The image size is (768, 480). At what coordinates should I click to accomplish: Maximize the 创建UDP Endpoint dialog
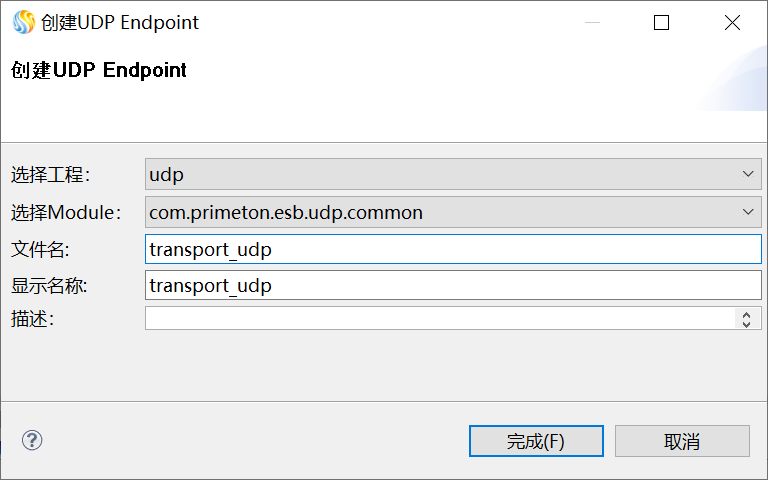[661, 23]
